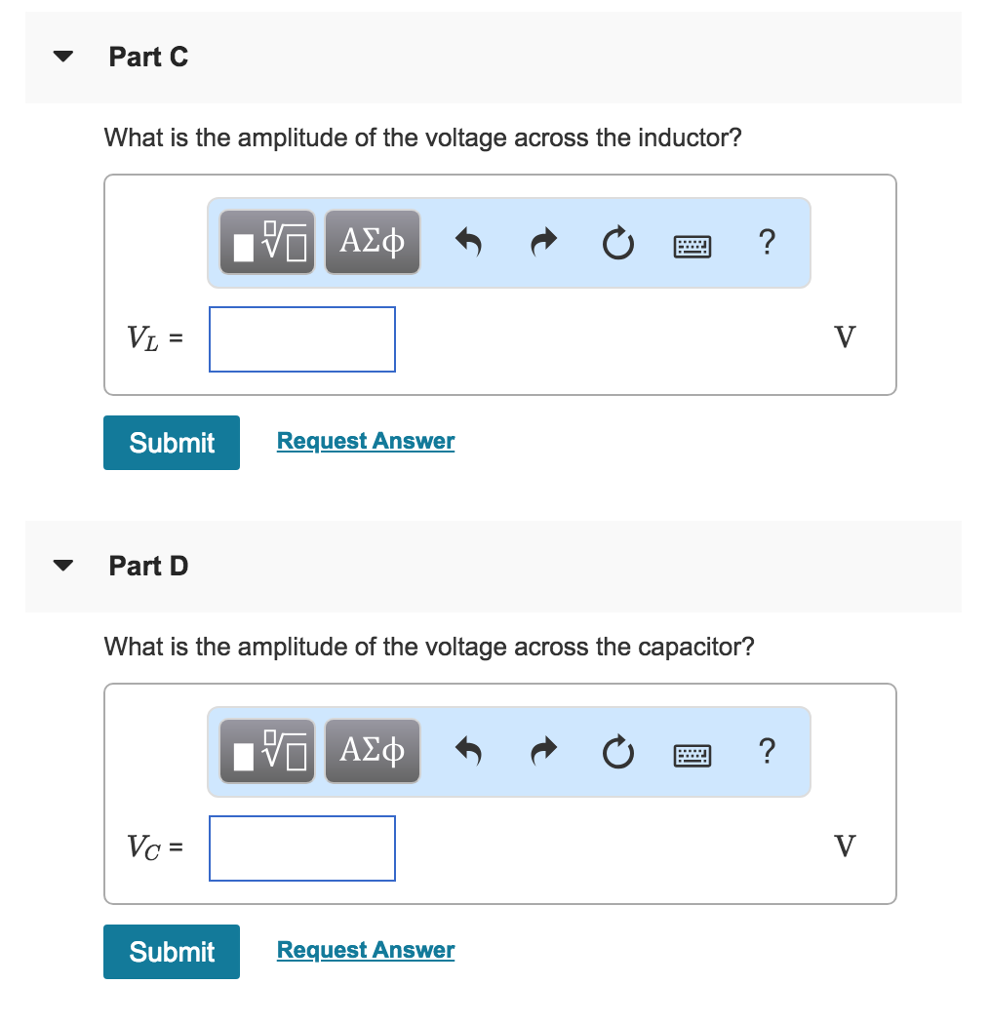Undo the last entry in Part D
Screen dimensions: 989x1024
[x=469, y=751]
